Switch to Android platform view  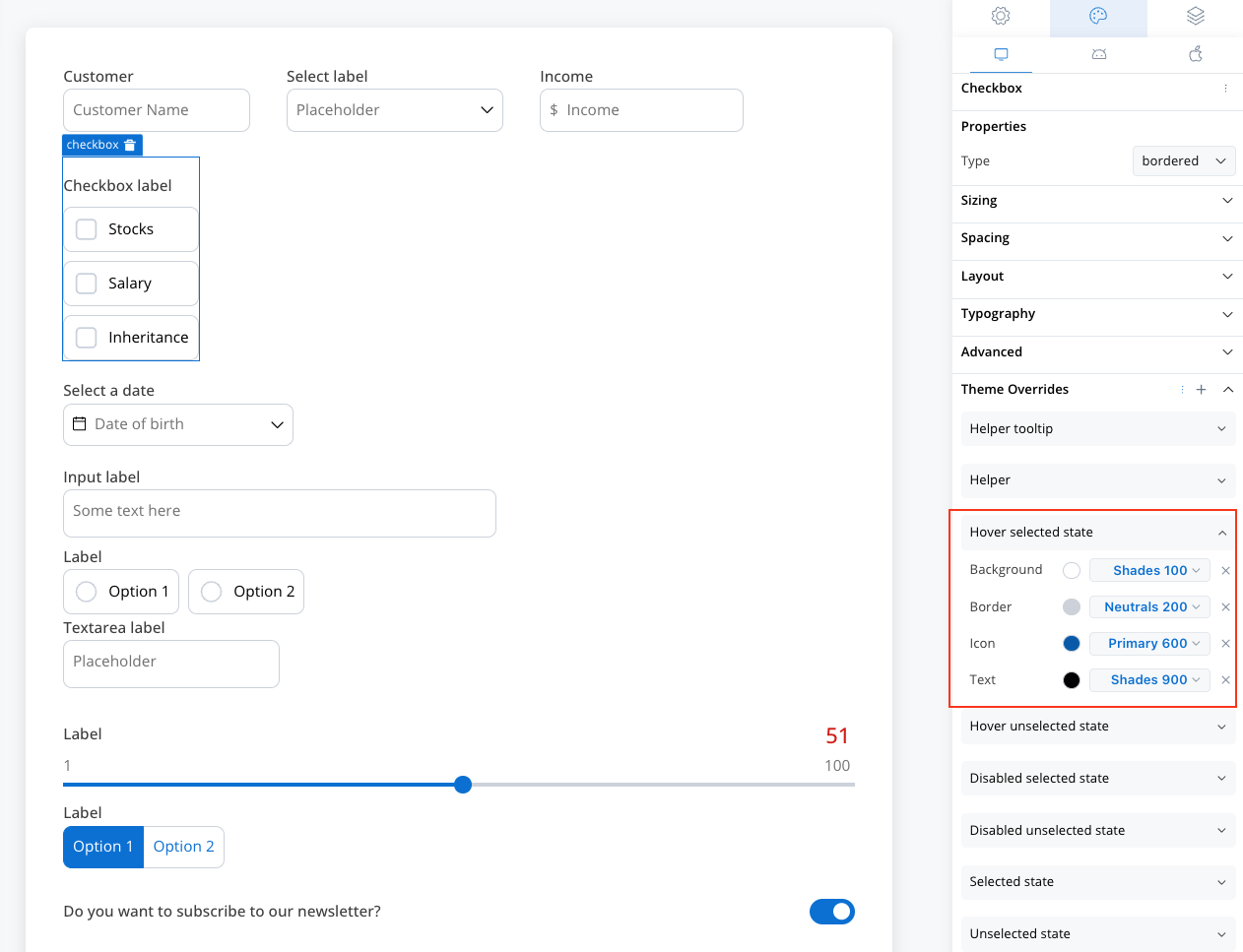(1099, 54)
